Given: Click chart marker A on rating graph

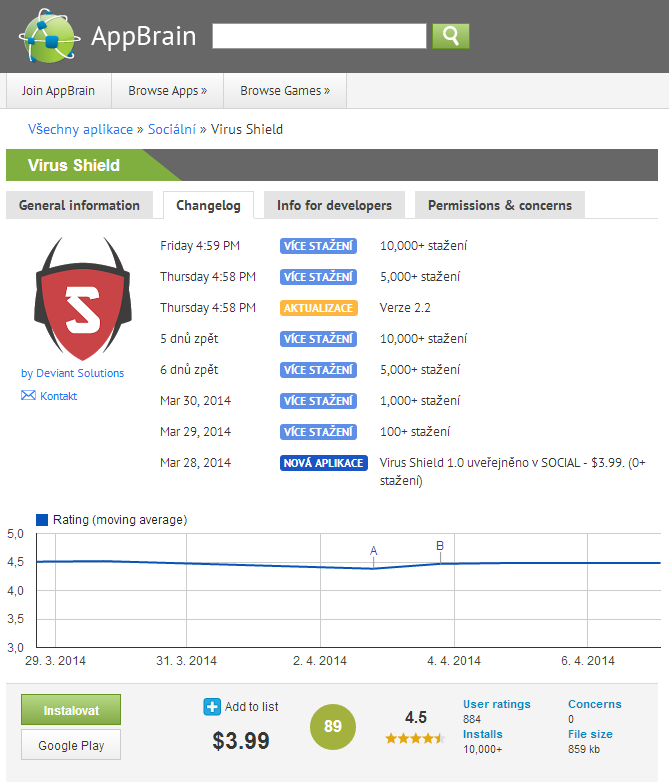Looking at the screenshot, I should coord(374,551).
